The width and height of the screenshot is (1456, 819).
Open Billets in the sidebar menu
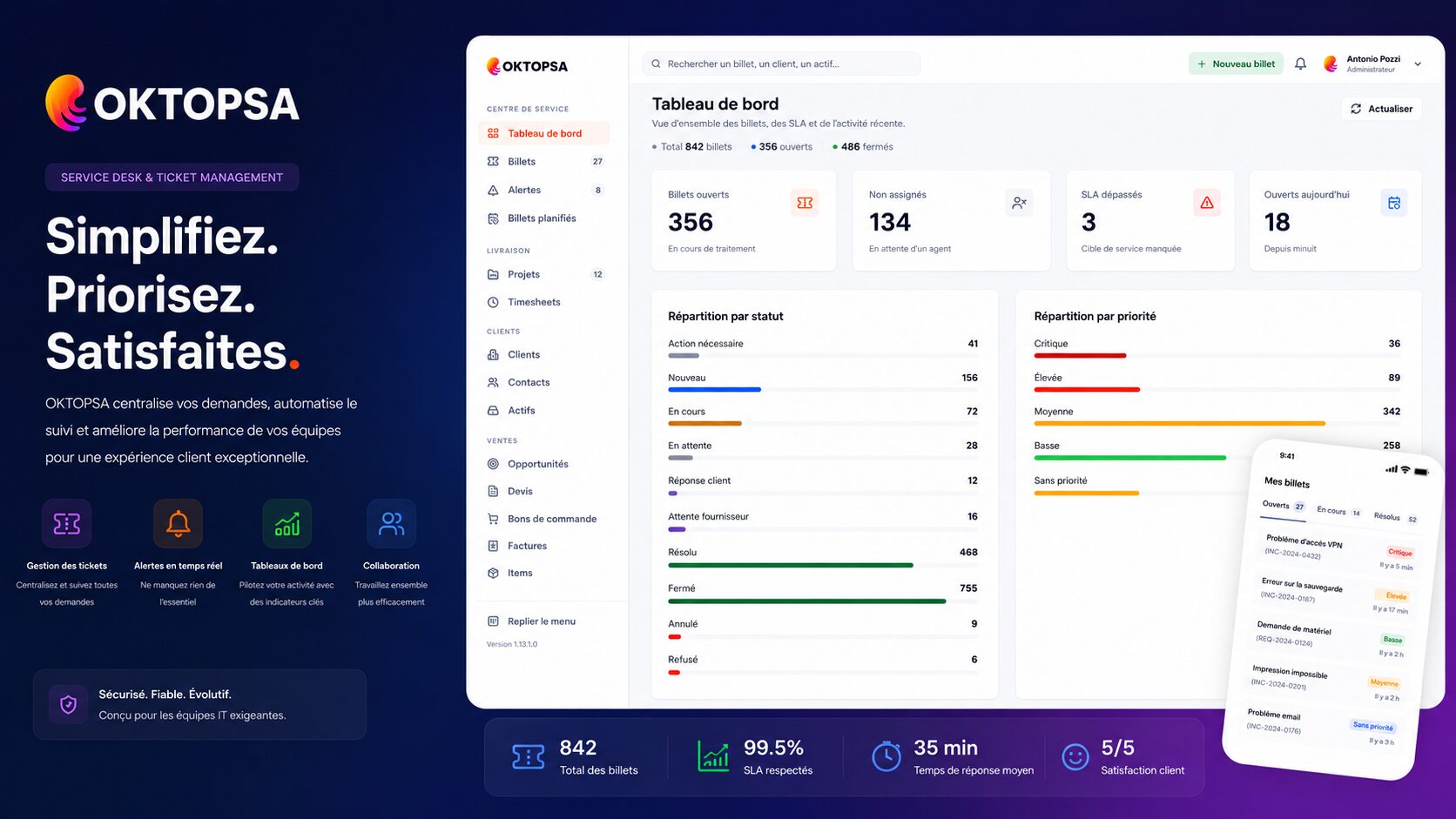click(x=544, y=161)
